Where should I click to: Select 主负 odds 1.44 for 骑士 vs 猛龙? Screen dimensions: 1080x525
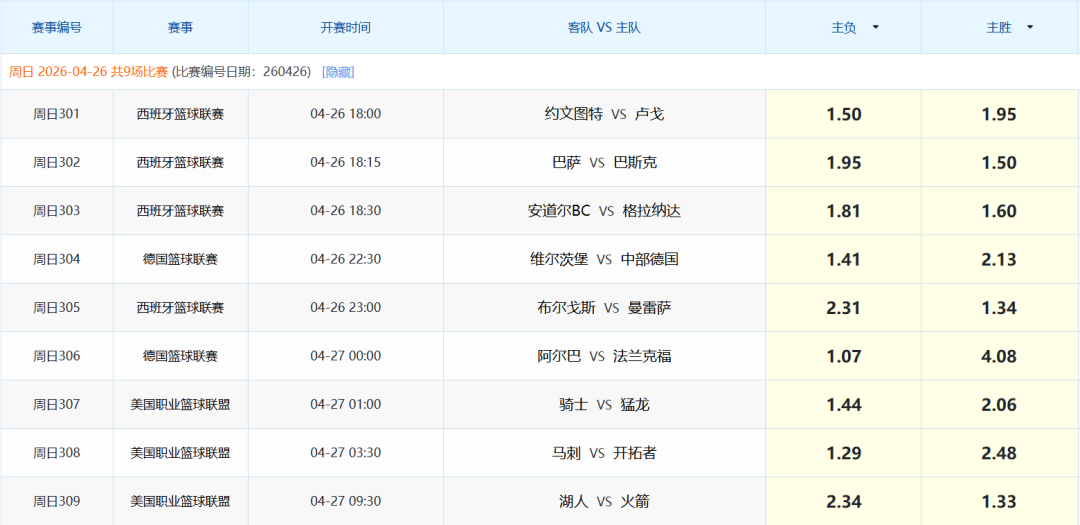pos(843,404)
